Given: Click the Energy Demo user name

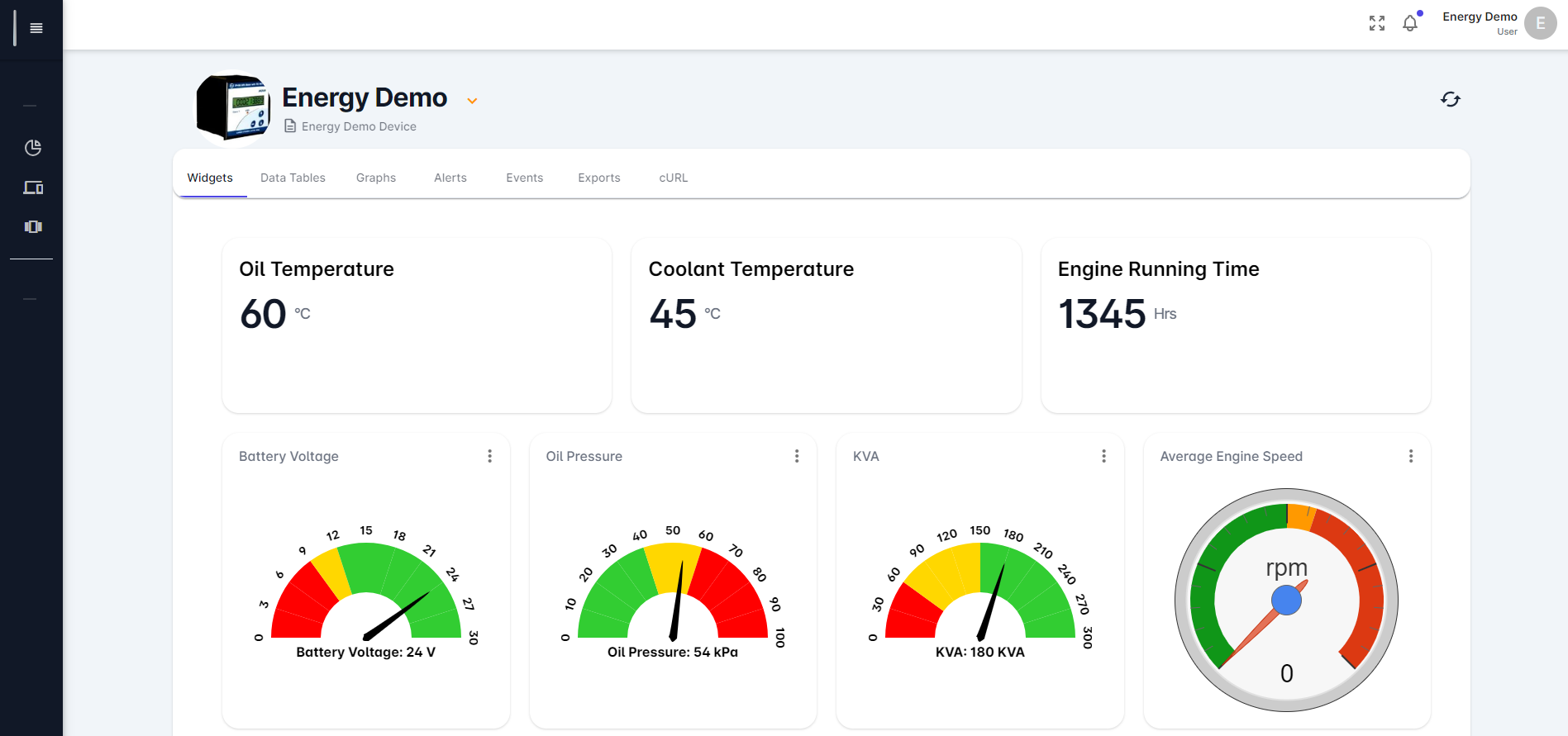Looking at the screenshot, I should click(1480, 17).
